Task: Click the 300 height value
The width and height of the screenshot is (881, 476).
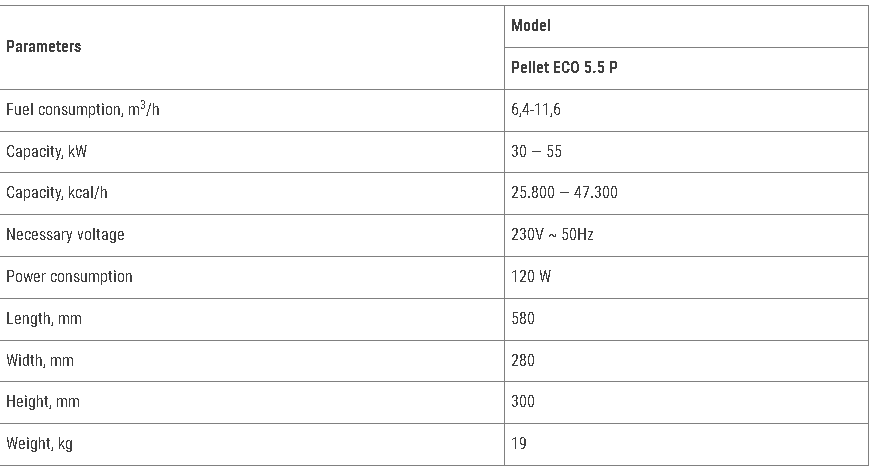Action: click(523, 401)
